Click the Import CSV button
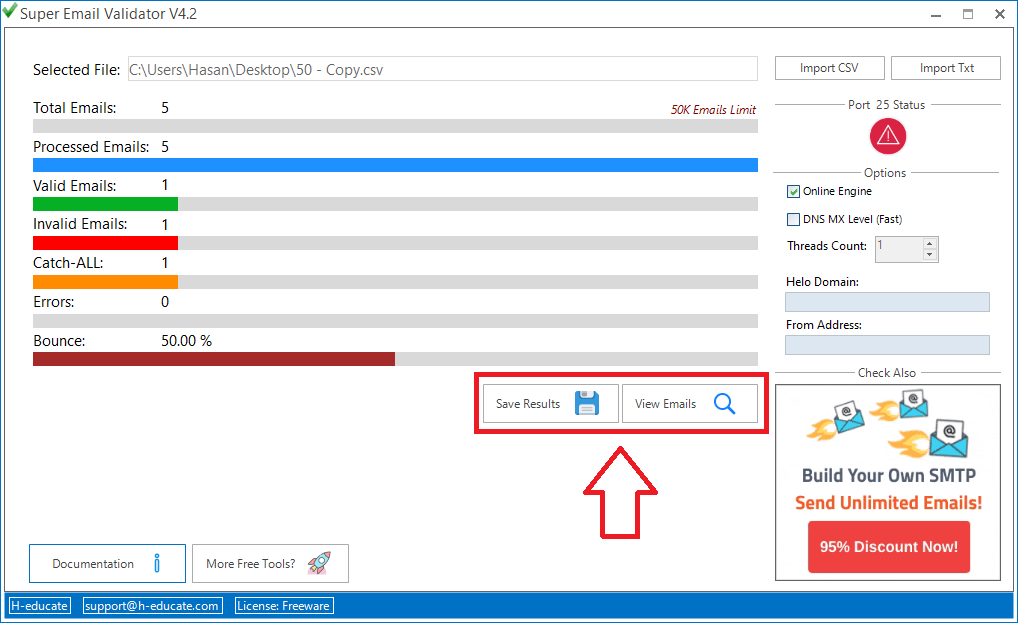This screenshot has width=1018, height=623. [829, 68]
